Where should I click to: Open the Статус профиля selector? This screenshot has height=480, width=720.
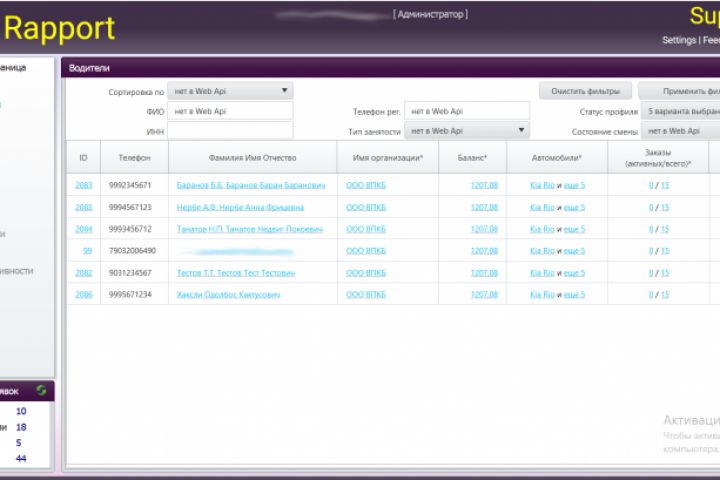(x=681, y=111)
